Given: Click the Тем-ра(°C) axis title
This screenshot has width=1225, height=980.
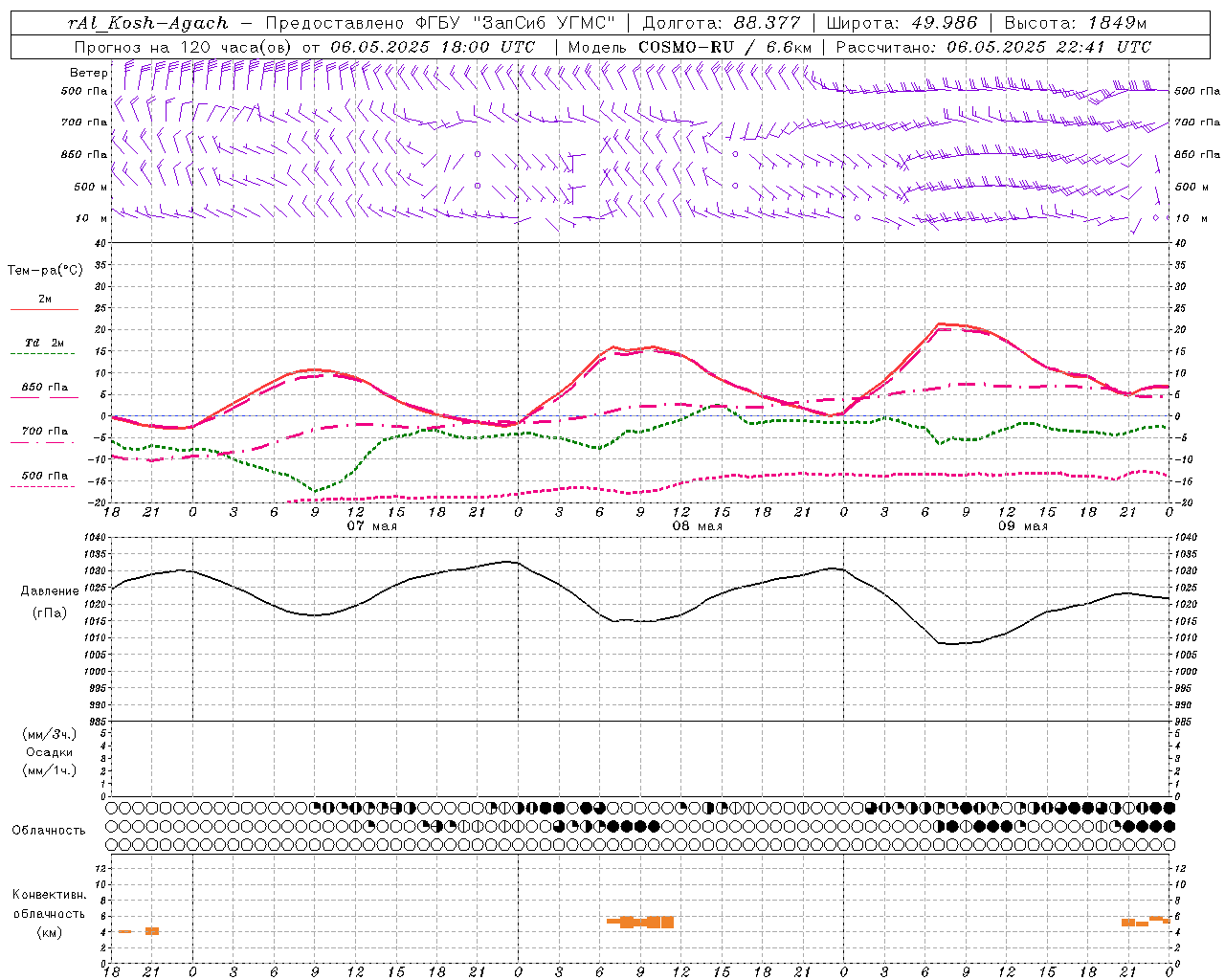Looking at the screenshot, I should pos(45,271).
